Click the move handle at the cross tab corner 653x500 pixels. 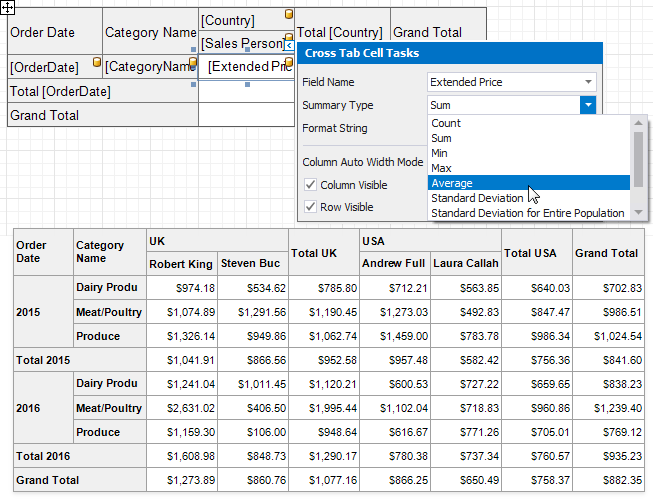pos(7,7)
